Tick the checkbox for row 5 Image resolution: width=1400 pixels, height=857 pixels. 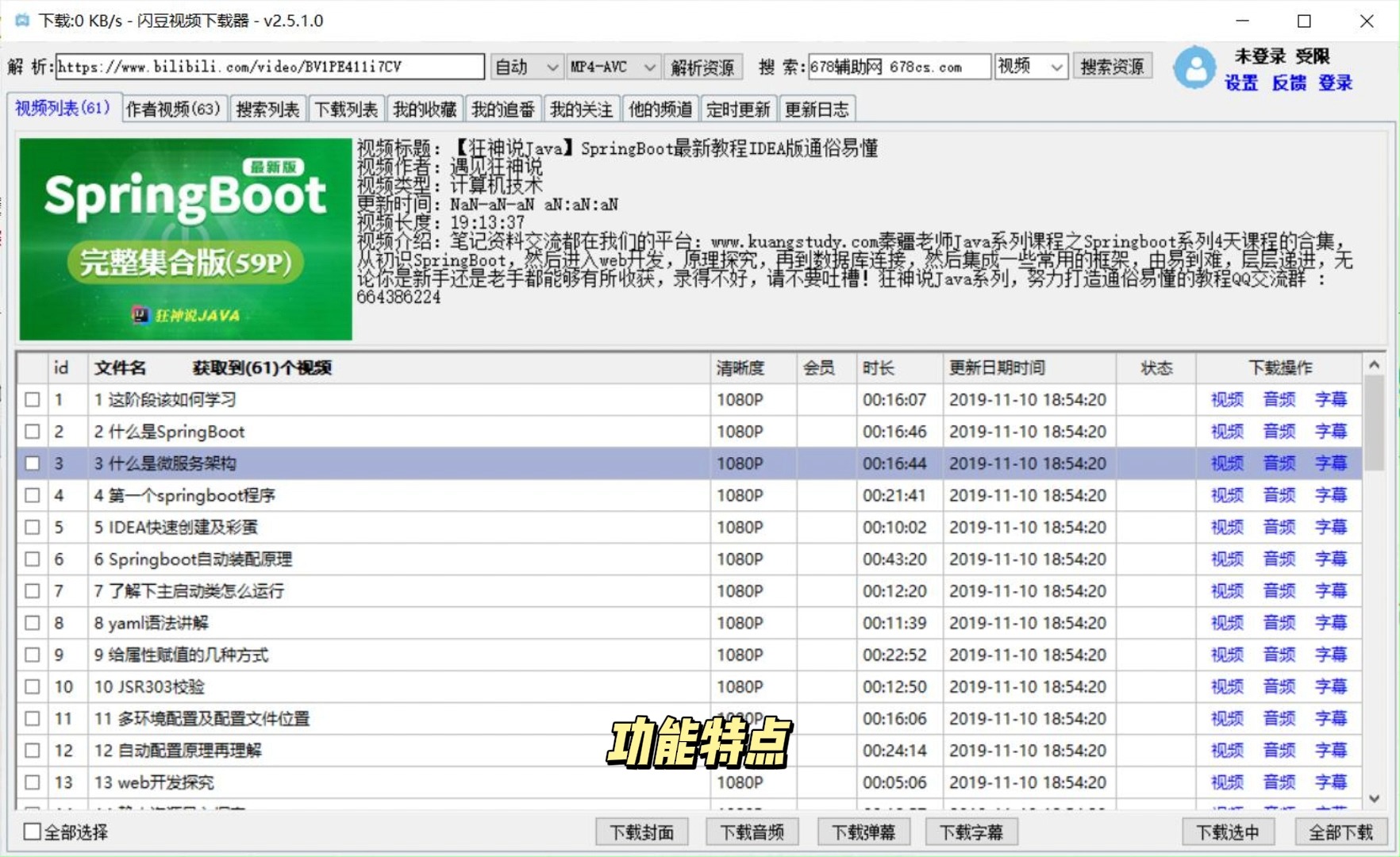(33, 527)
